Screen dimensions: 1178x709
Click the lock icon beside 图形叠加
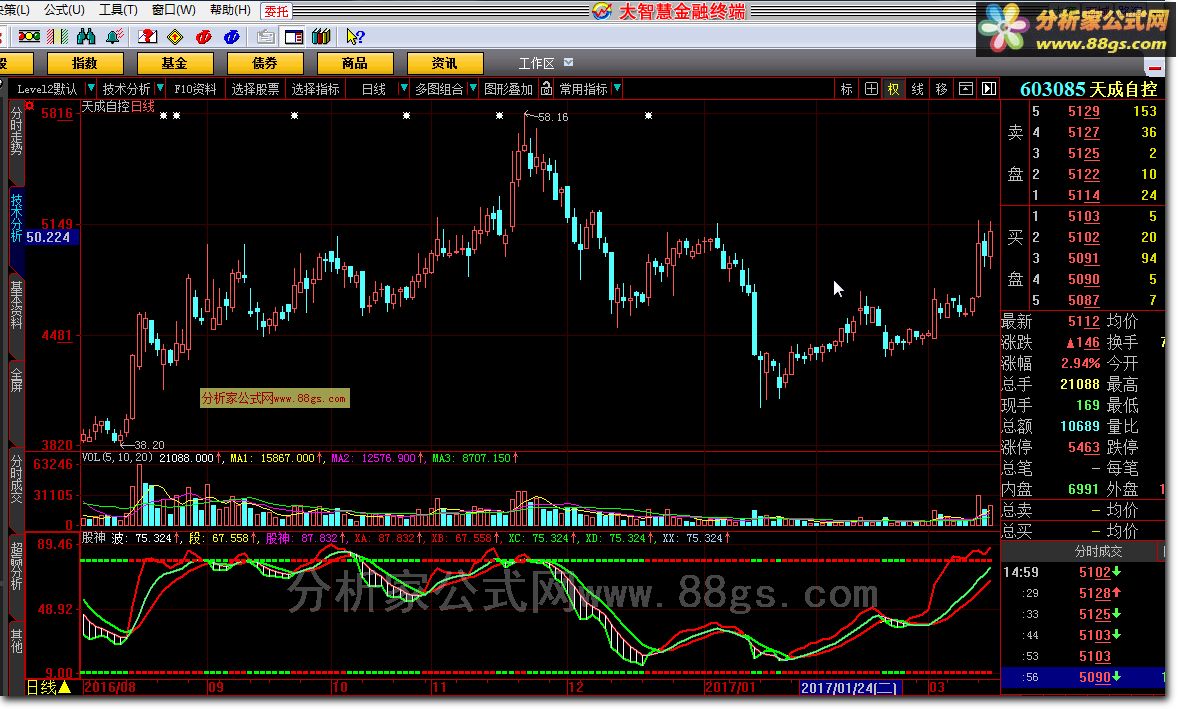pyautogui.click(x=546, y=89)
